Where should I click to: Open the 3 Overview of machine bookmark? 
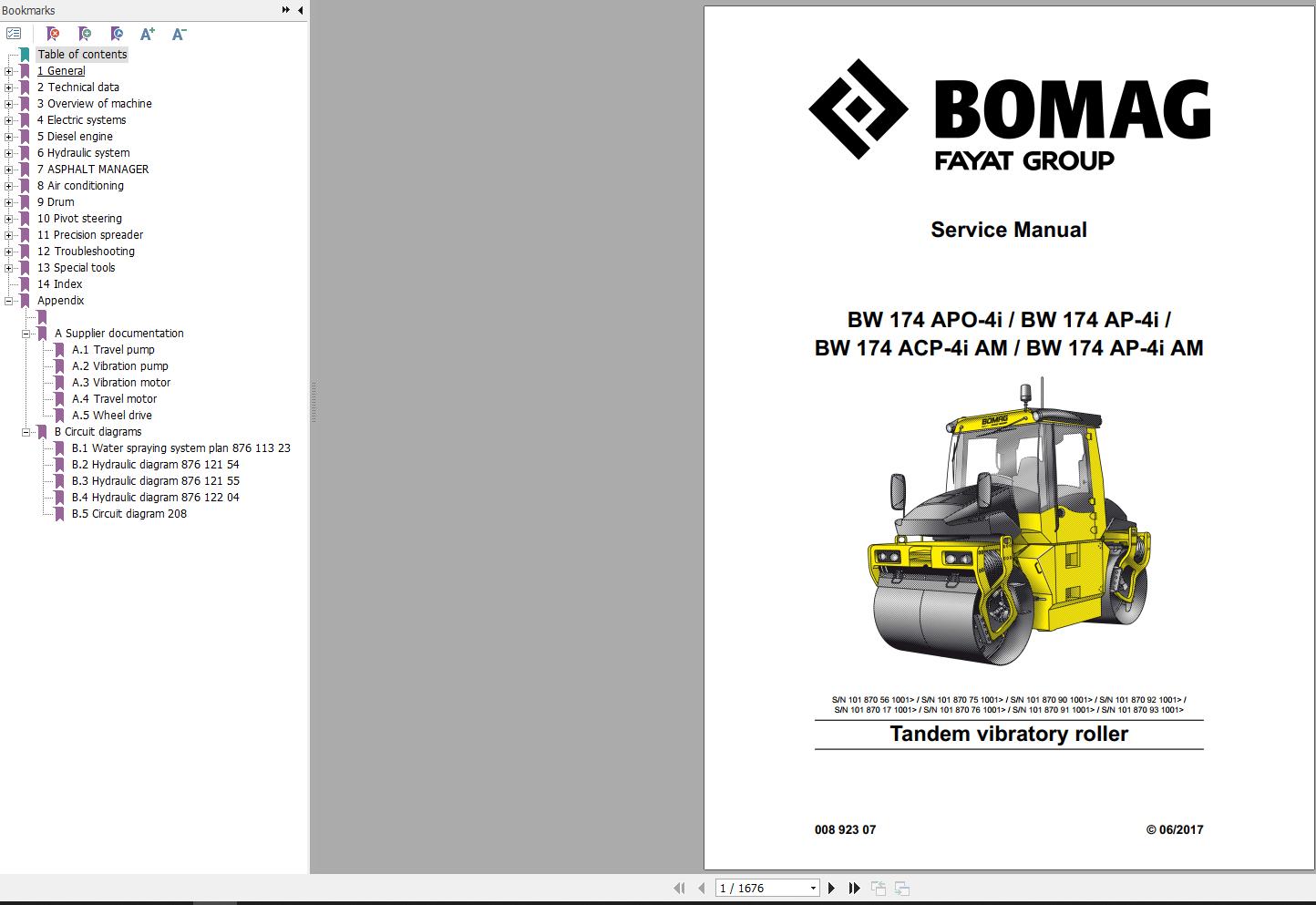point(95,104)
